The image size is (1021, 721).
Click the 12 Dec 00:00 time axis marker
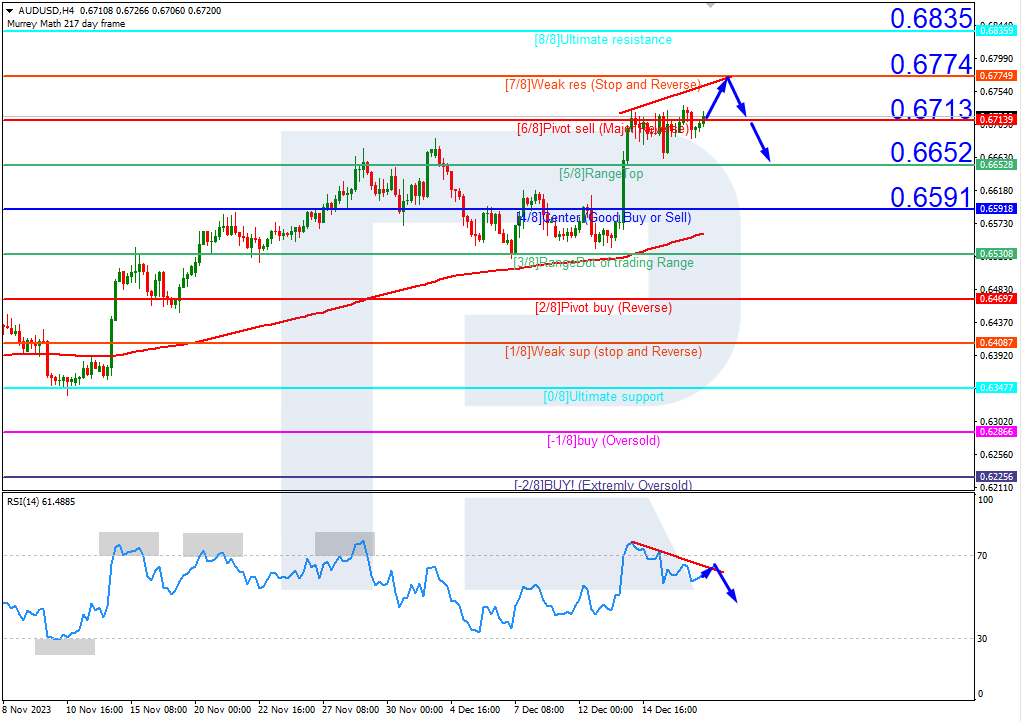click(606, 709)
